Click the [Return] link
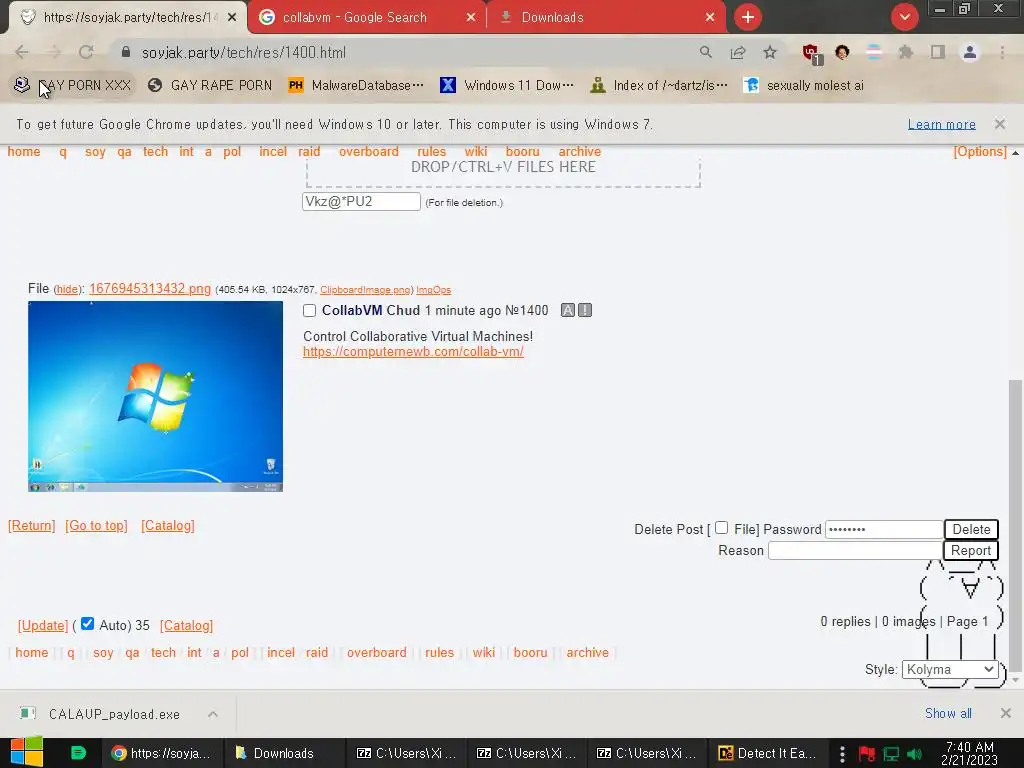This screenshot has height=768, width=1024. coord(31,526)
